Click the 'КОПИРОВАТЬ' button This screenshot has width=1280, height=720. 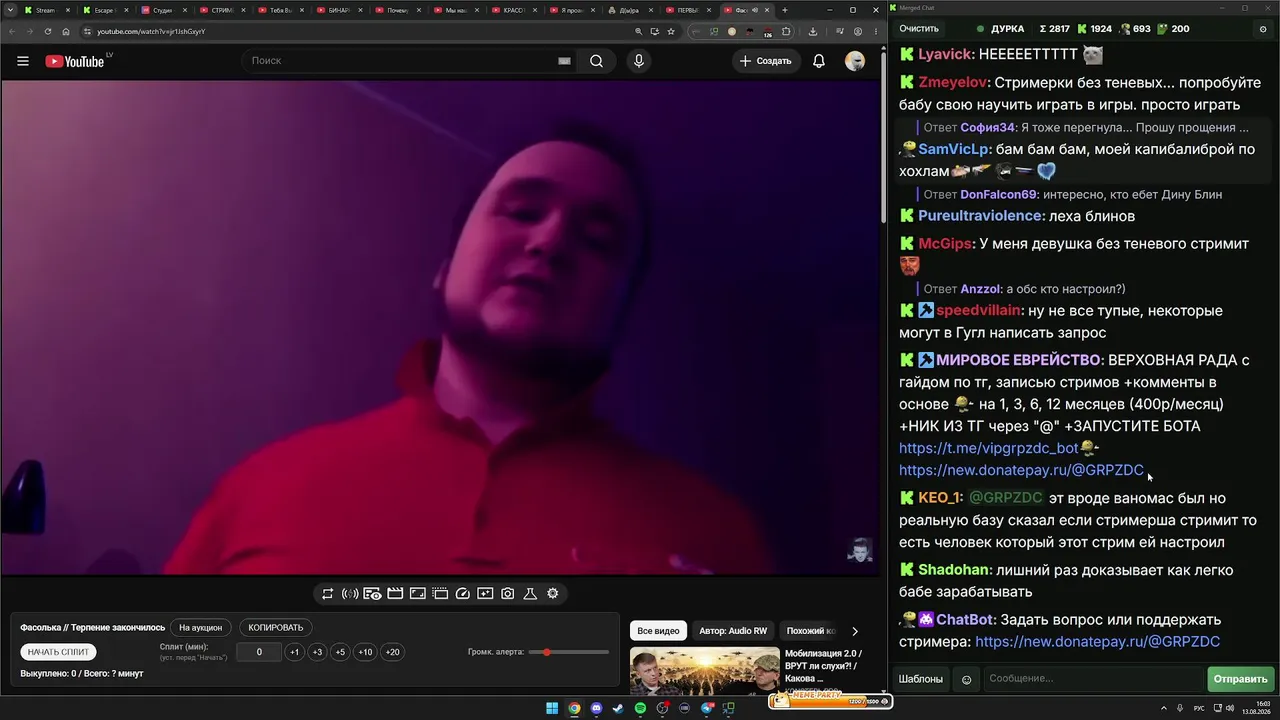(x=275, y=628)
